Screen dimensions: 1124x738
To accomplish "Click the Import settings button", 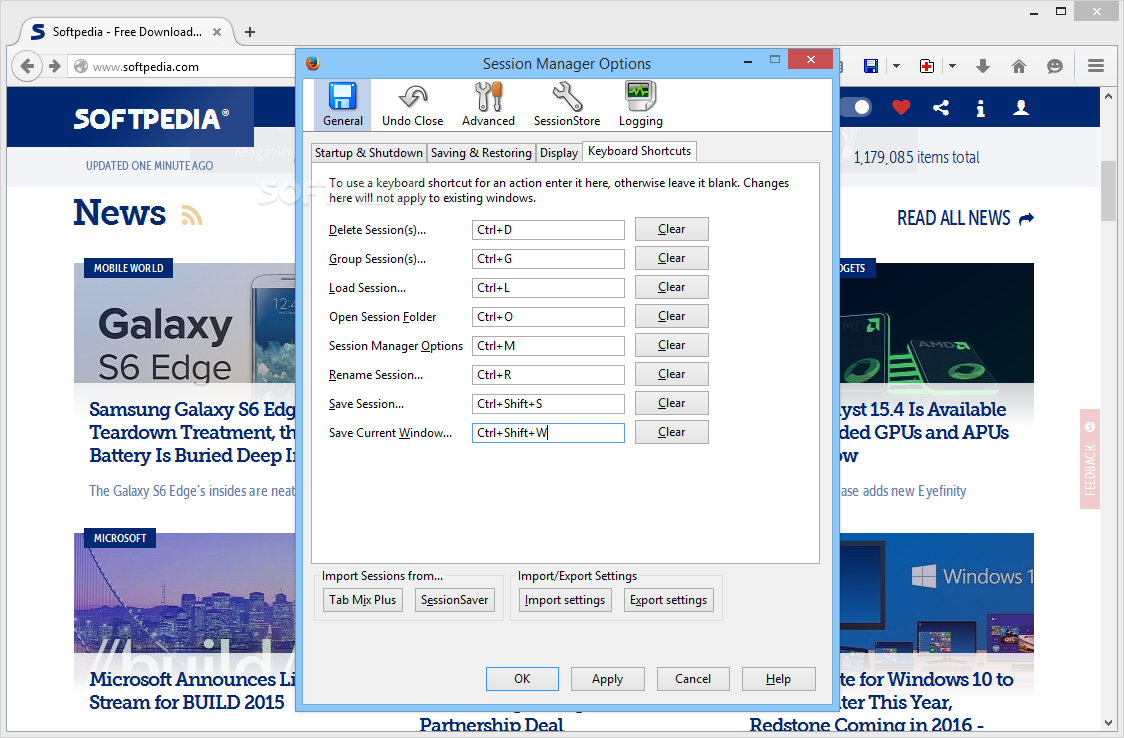I will 565,600.
